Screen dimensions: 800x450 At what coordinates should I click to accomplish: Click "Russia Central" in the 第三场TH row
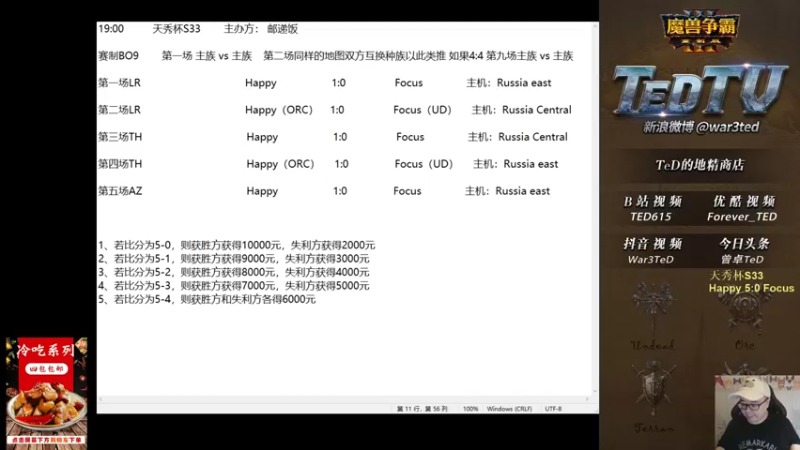(x=533, y=137)
